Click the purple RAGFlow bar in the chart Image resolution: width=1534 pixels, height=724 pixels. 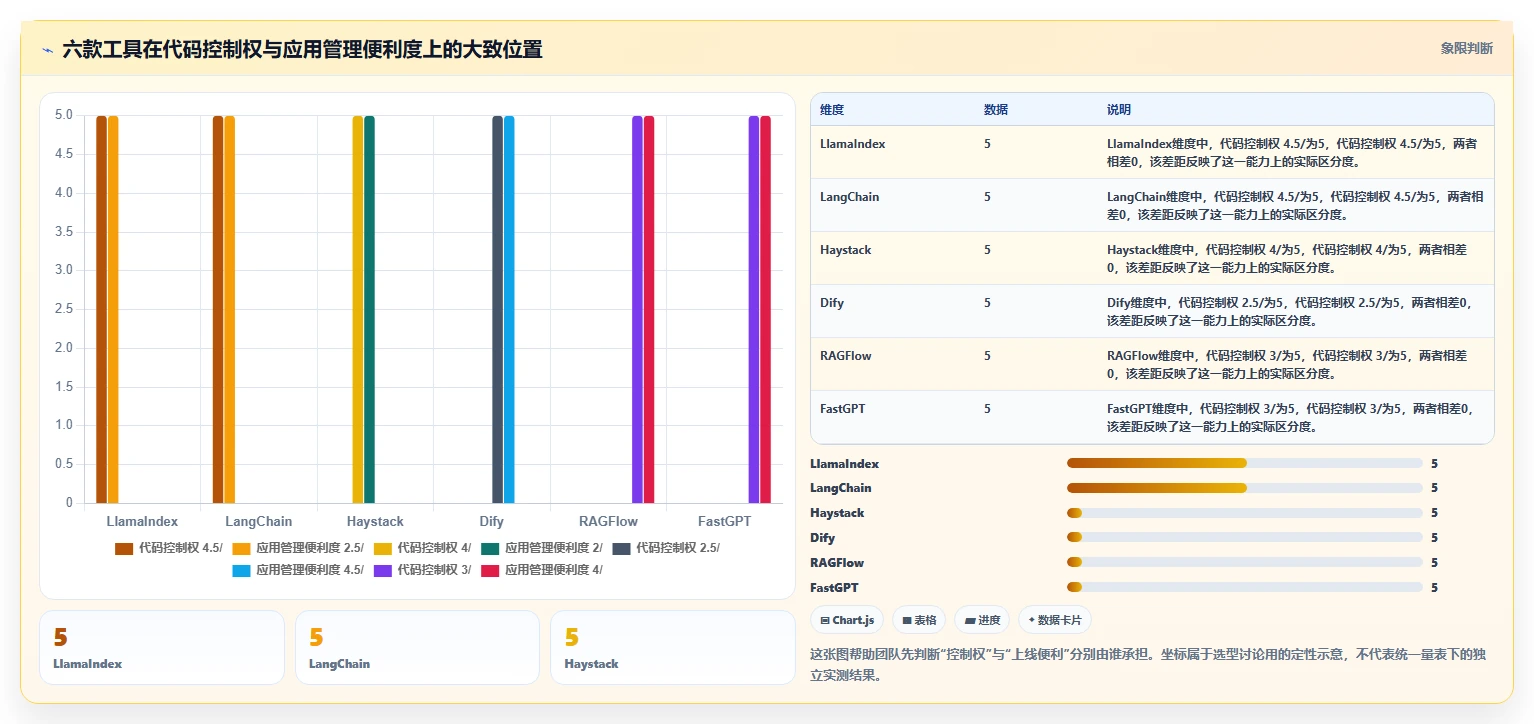pos(637,309)
